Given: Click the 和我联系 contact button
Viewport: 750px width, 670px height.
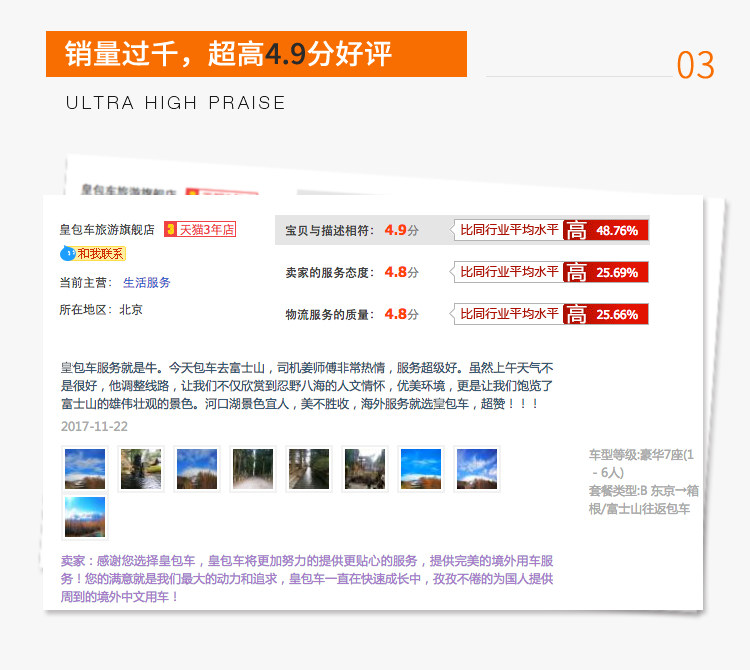Looking at the screenshot, I should (x=93, y=253).
